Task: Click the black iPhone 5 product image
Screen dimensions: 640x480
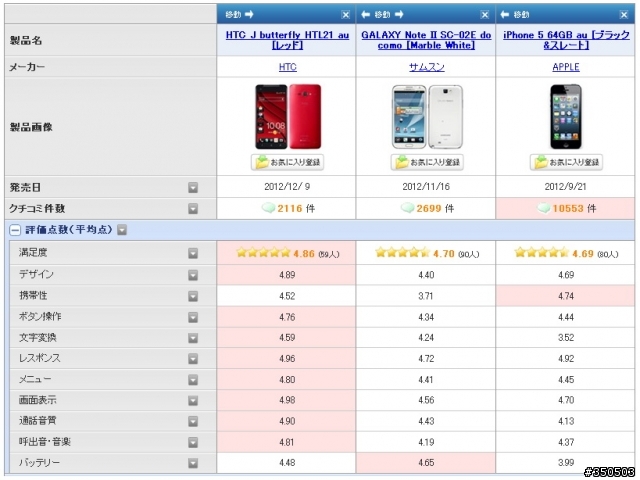Action: (x=566, y=117)
